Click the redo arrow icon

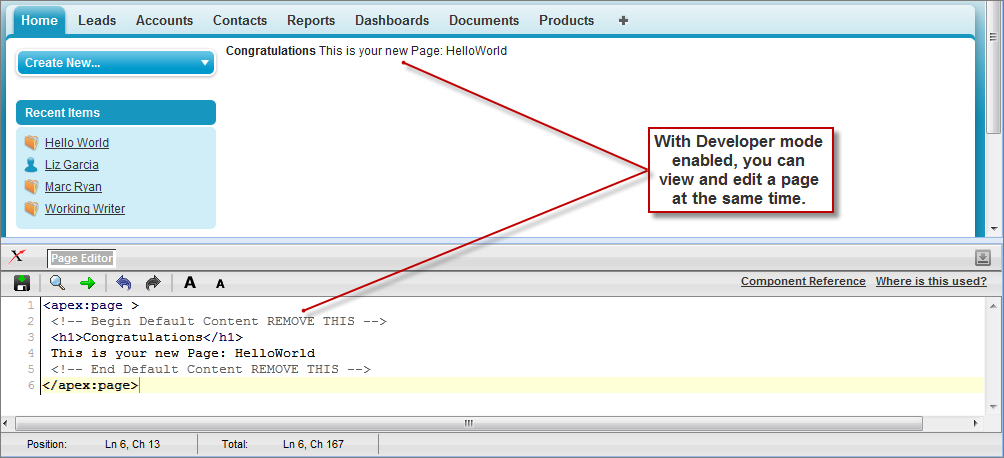(153, 283)
